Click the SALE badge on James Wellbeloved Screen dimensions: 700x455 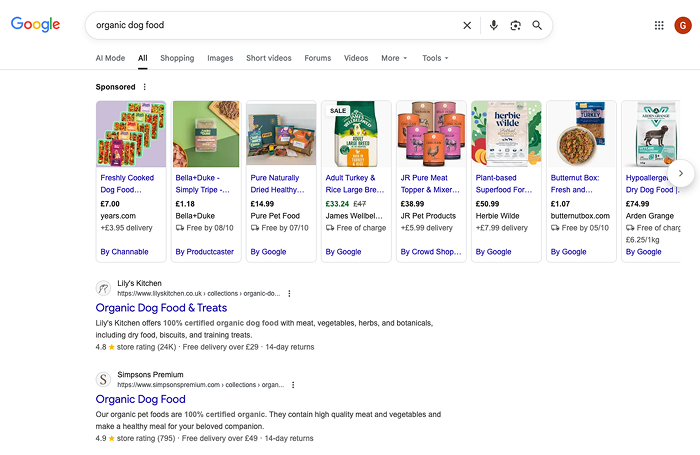(x=338, y=111)
